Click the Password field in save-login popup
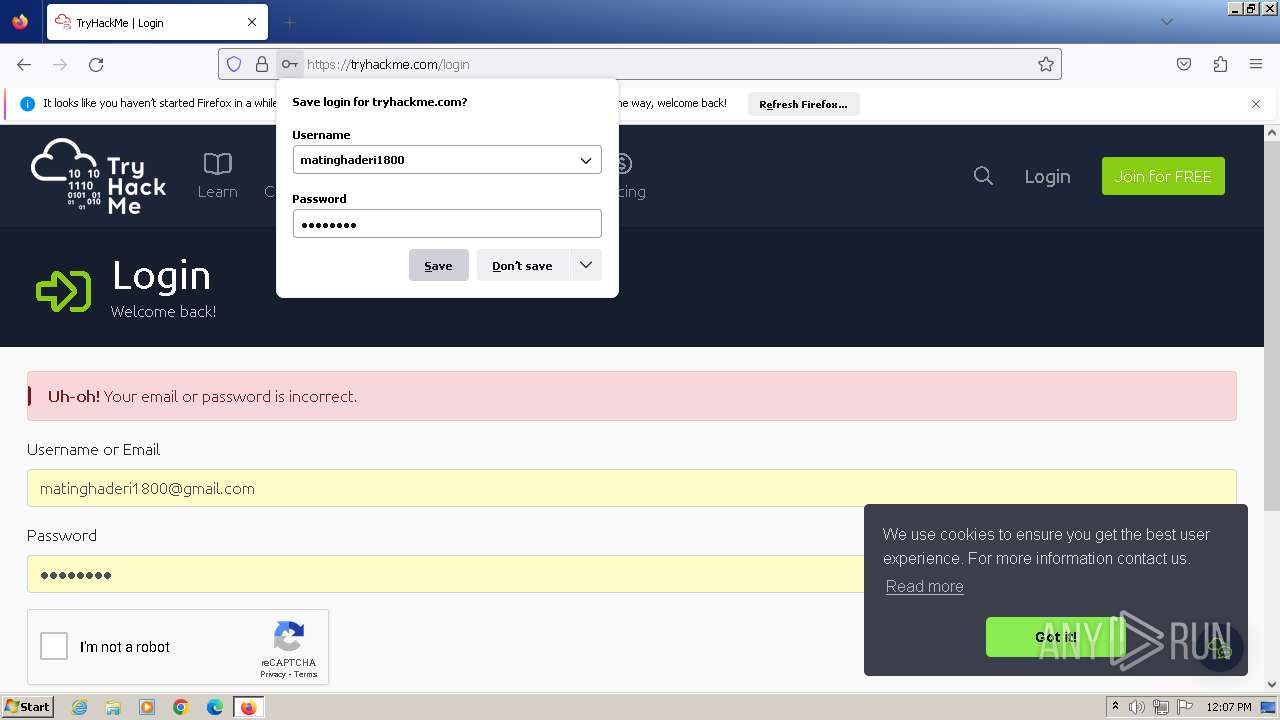 point(447,224)
